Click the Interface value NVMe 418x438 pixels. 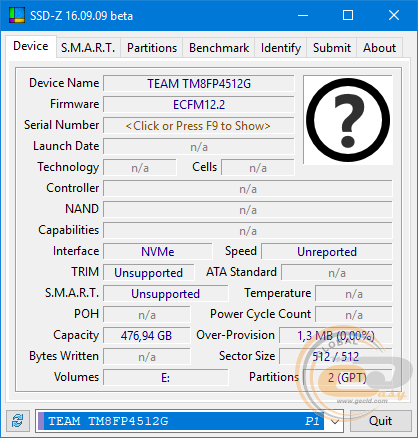[158, 252]
